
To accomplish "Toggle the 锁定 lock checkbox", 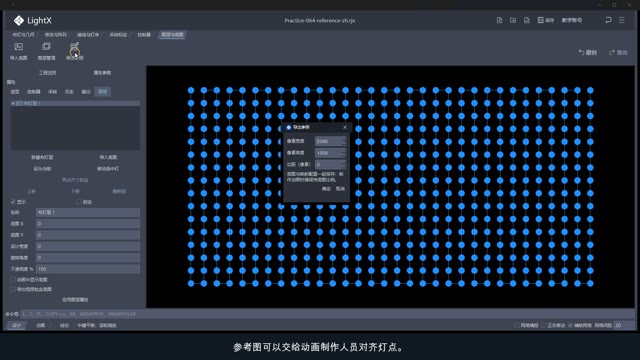I will pos(78,202).
